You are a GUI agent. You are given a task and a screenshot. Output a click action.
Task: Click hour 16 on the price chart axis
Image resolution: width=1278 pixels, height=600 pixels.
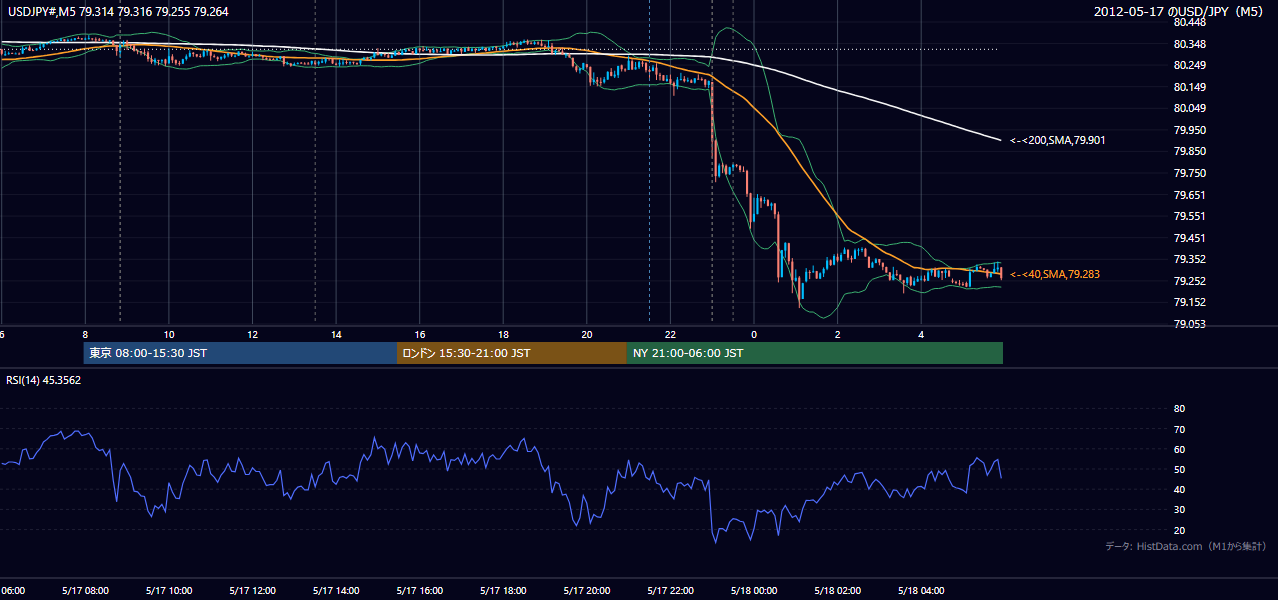pos(420,334)
